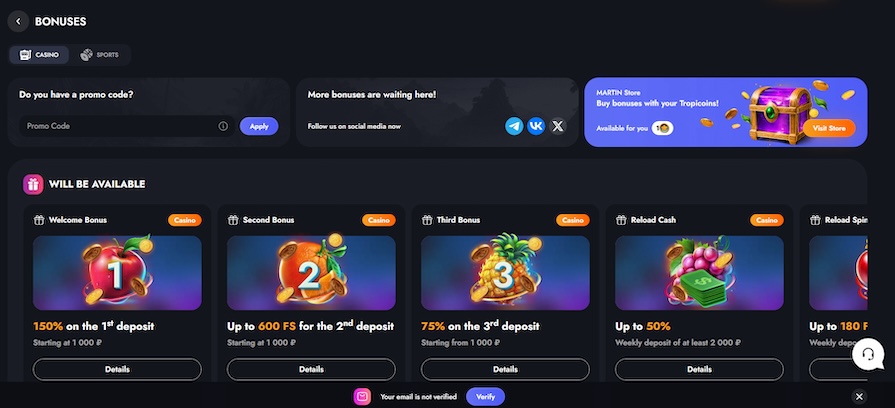895x408 pixels.
Task: Open Details for the Welcome Bonus
Action: 117,369
